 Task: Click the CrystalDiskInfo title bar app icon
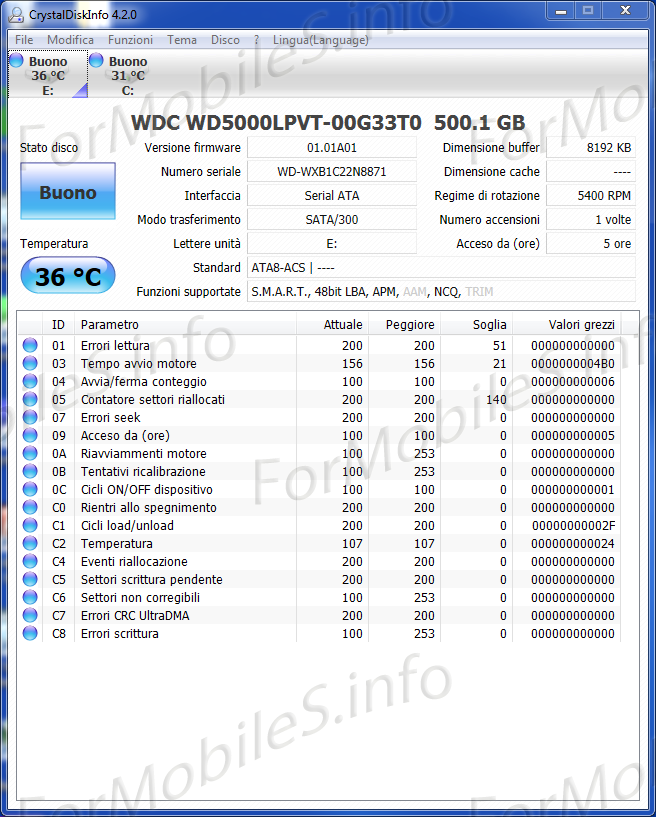click(16, 15)
